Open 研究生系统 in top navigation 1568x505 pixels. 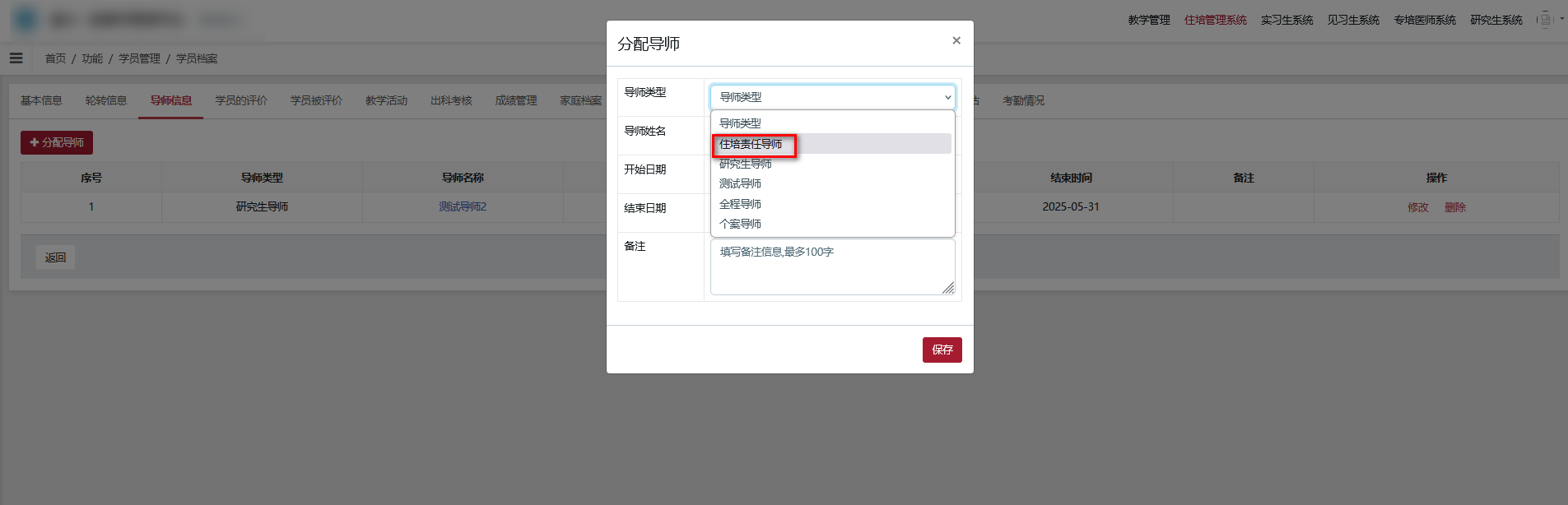point(1496,20)
